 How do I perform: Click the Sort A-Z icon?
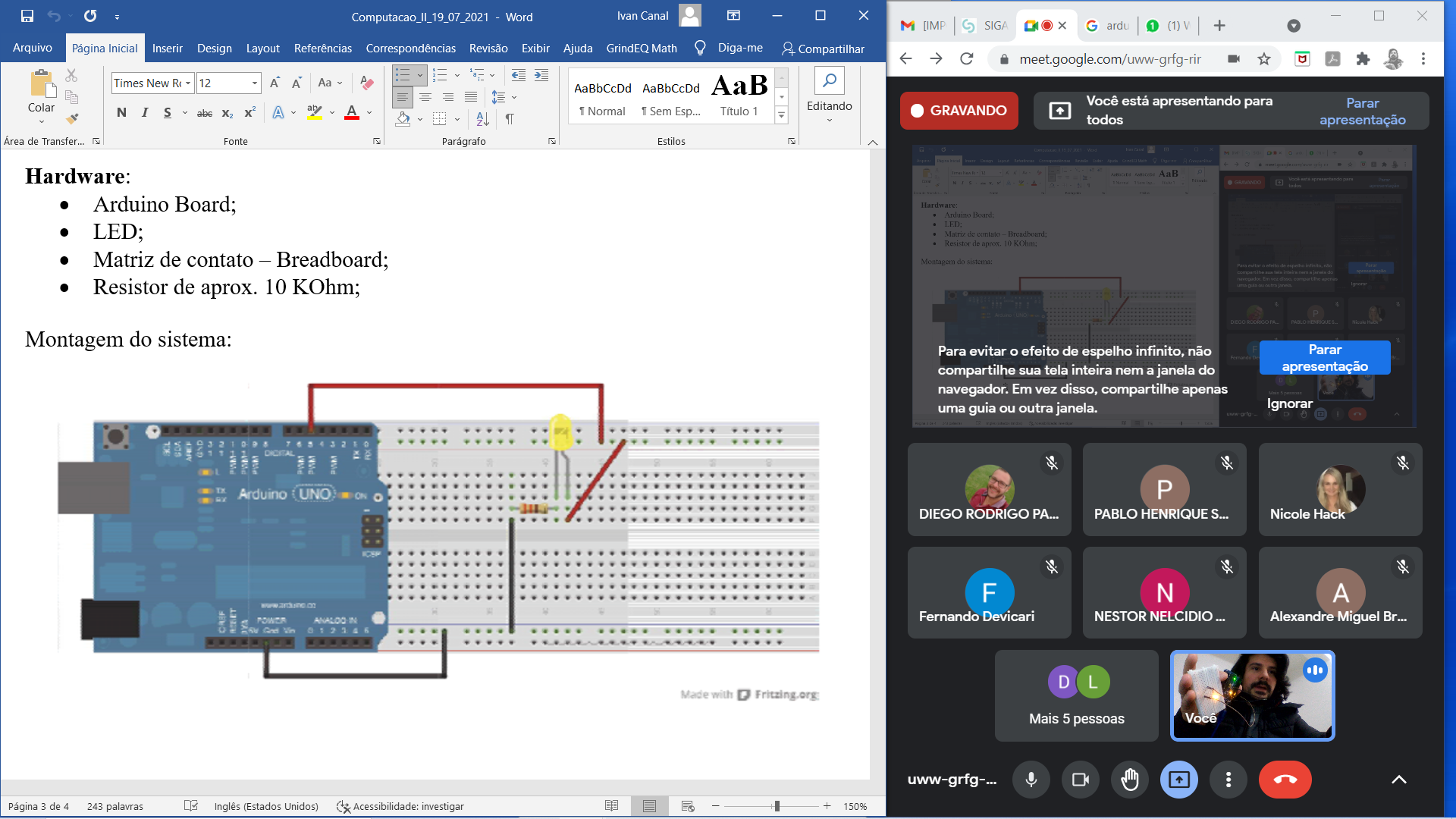(482, 119)
